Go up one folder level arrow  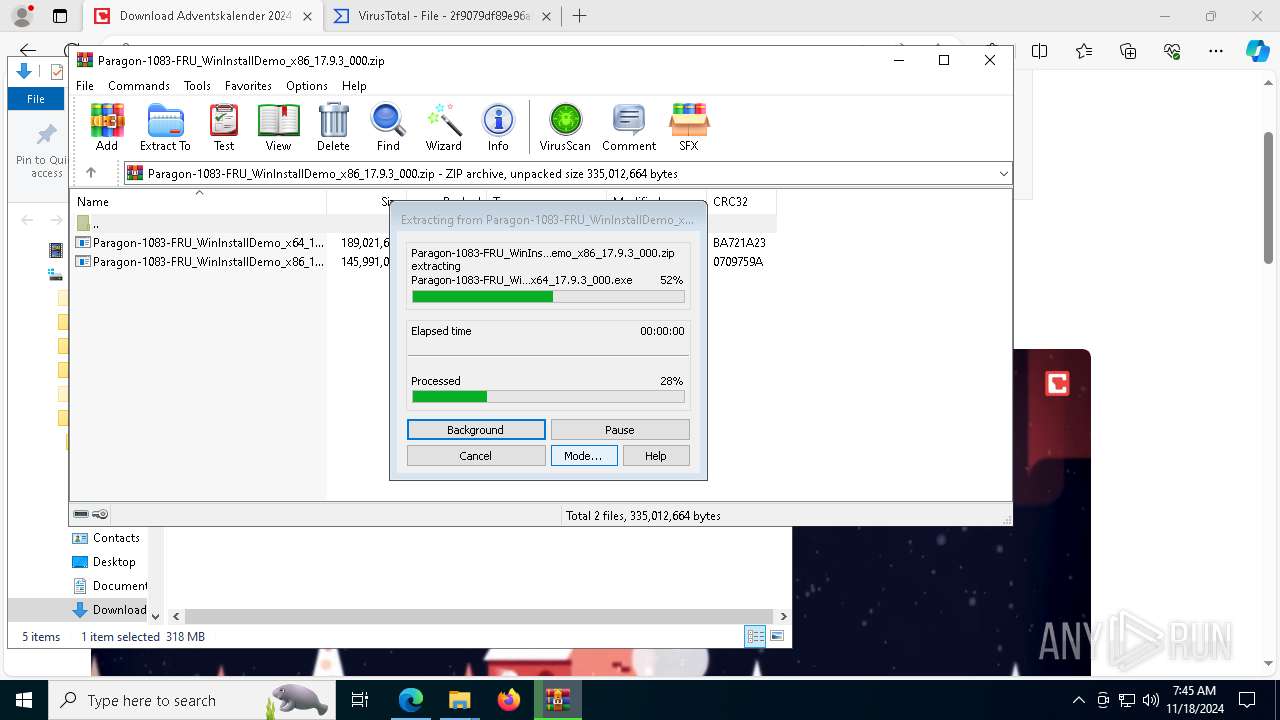click(x=91, y=173)
